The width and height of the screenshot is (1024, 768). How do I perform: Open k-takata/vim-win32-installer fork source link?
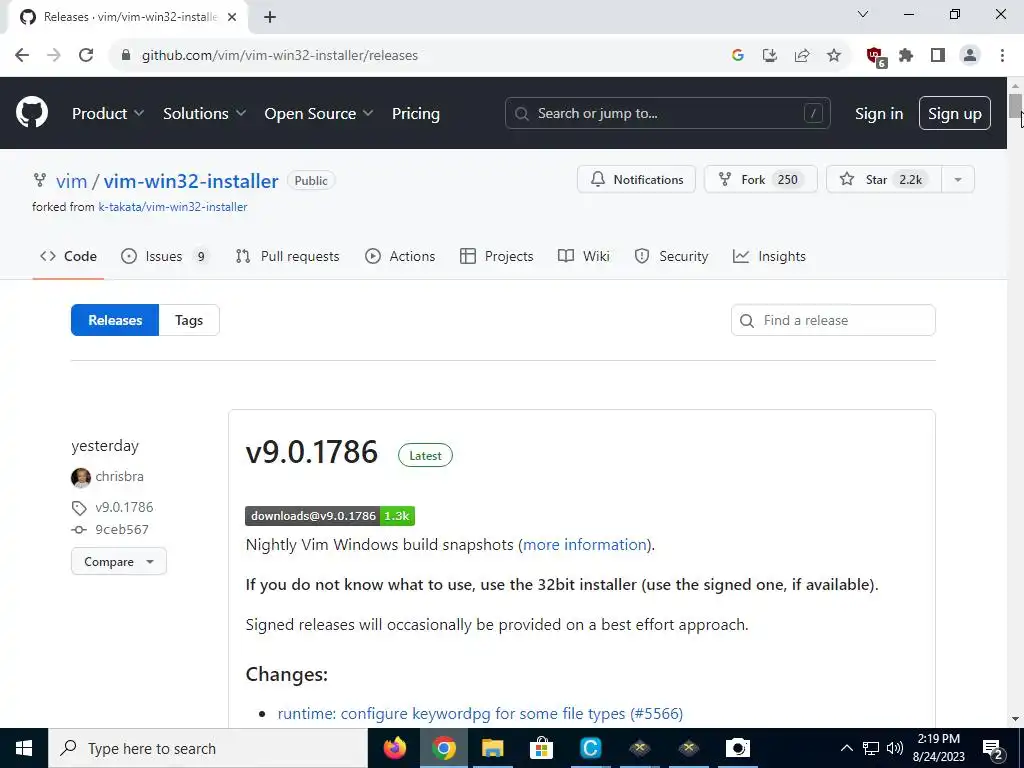tap(172, 207)
